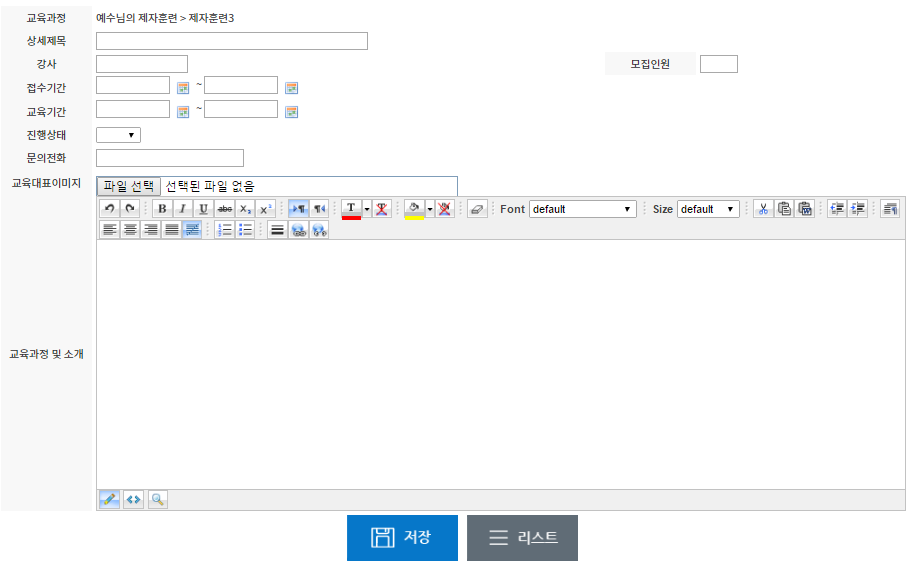920x579 pixels.
Task: Open the 진행상태 status dropdown
Action: (118, 135)
